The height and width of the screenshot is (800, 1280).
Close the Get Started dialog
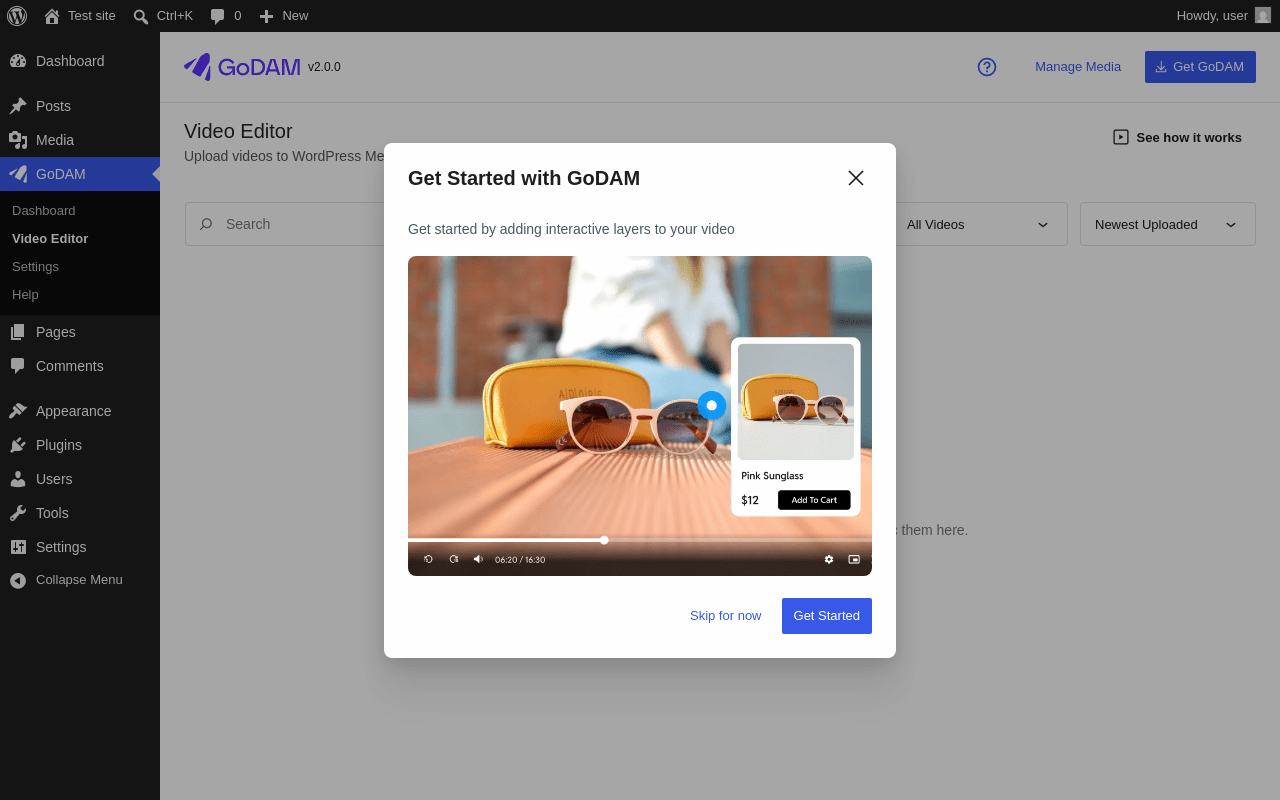pos(856,178)
